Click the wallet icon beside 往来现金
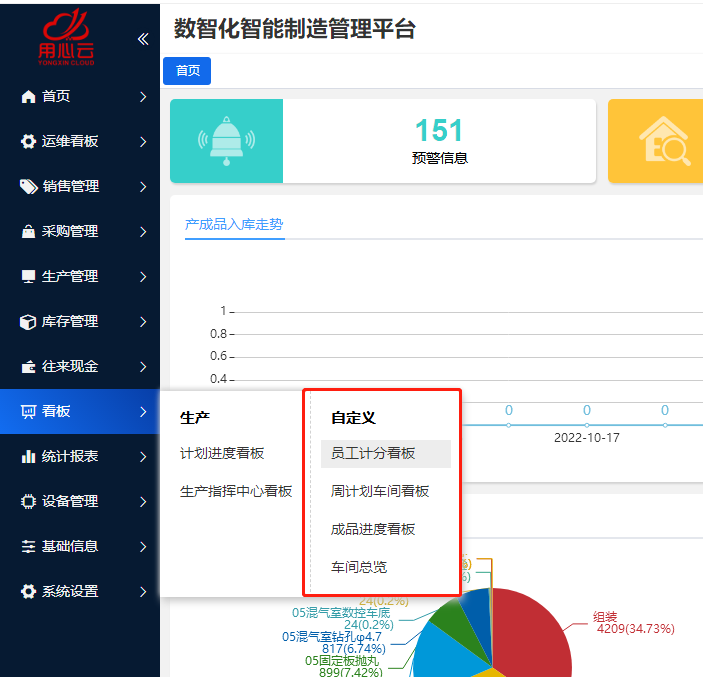This screenshot has width=703, height=677. [28, 367]
